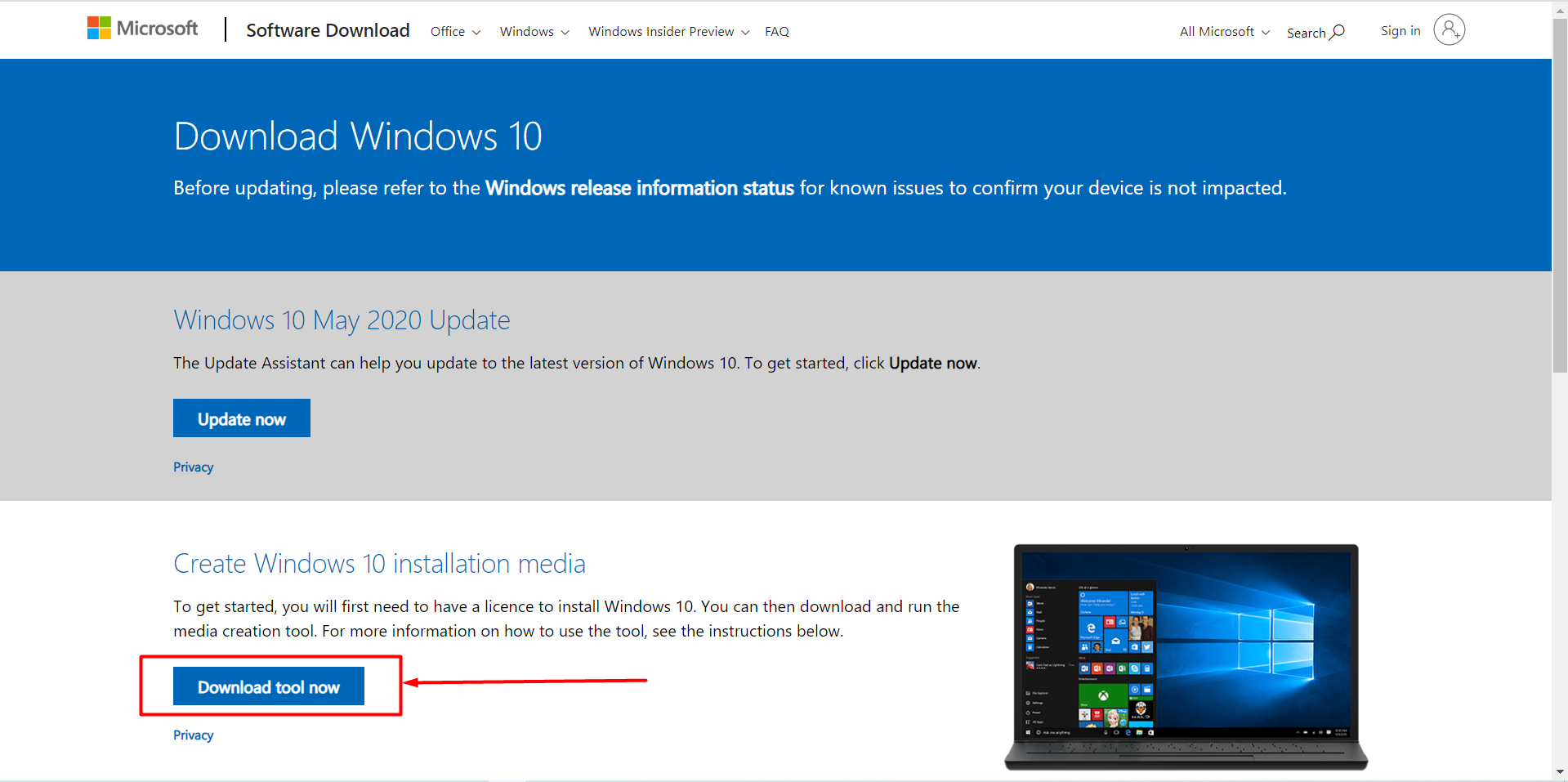Click the search magnifier icon

(x=1337, y=32)
